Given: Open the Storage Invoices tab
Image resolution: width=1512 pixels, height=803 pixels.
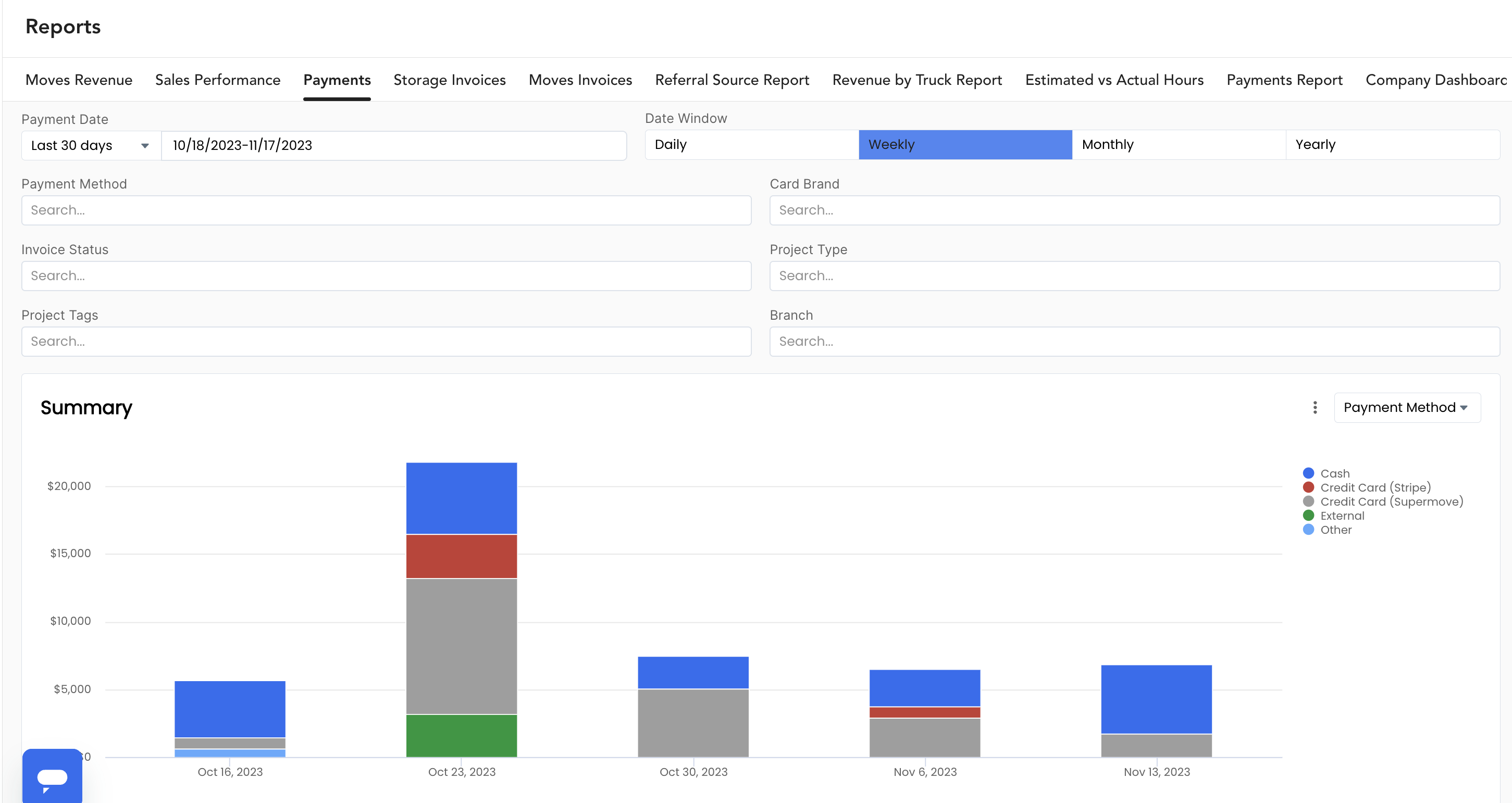Looking at the screenshot, I should (x=450, y=80).
